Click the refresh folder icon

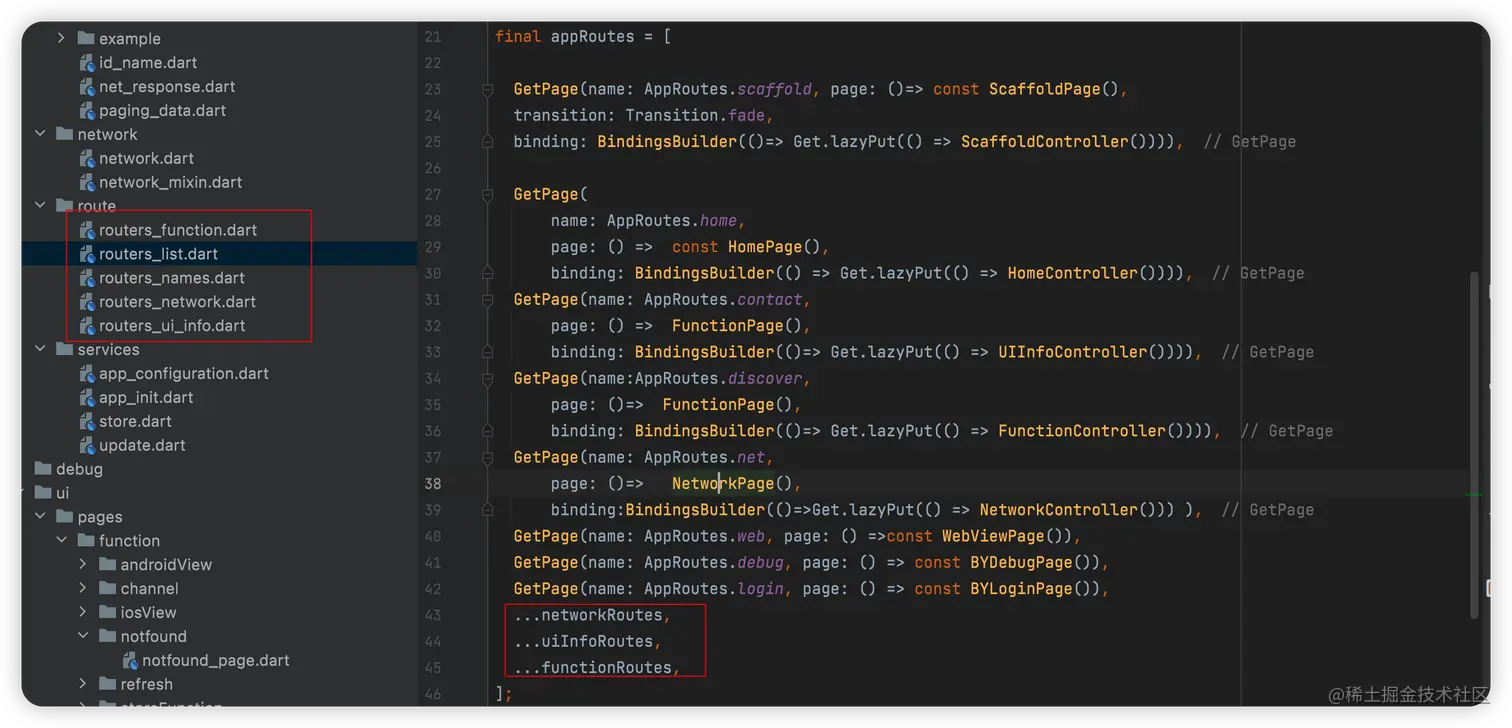[108, 684]
